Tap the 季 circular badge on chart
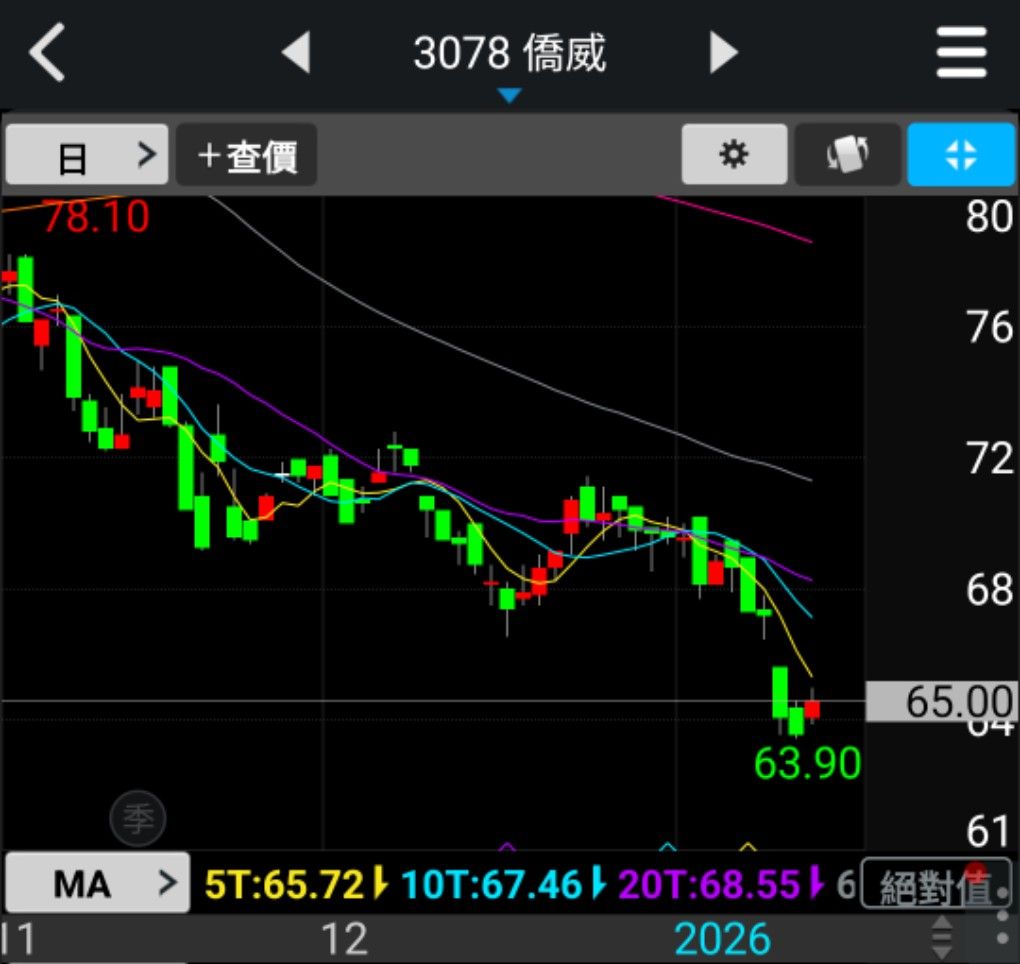The image size is (1020, 964). (x=137, y=818)
